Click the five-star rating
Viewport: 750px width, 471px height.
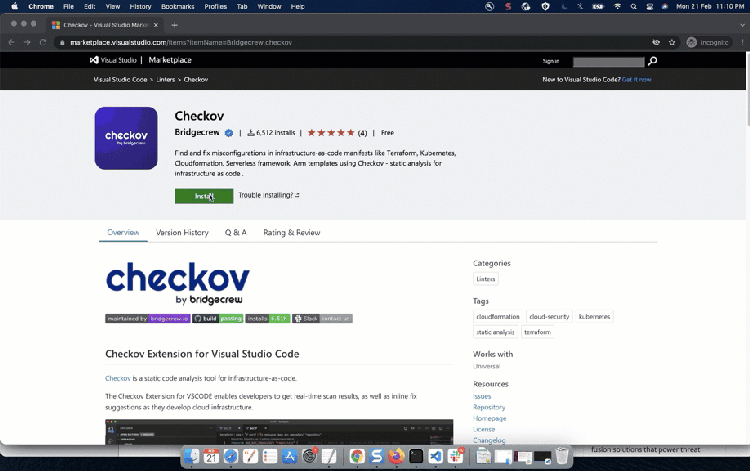pyautogui.click(x=331, y=132)
